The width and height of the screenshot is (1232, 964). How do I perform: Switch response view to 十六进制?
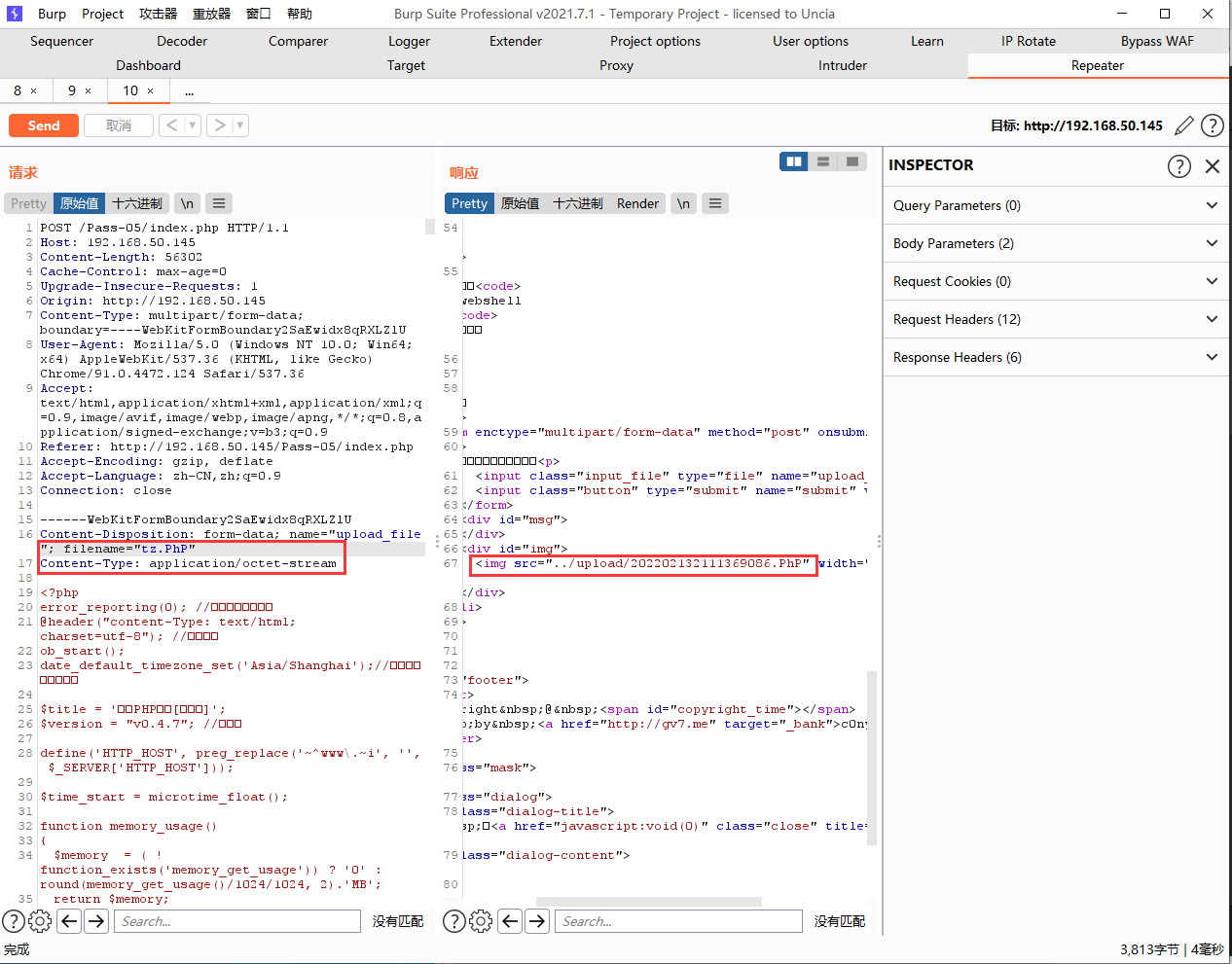pyautogui.click(x=578, y=203)
